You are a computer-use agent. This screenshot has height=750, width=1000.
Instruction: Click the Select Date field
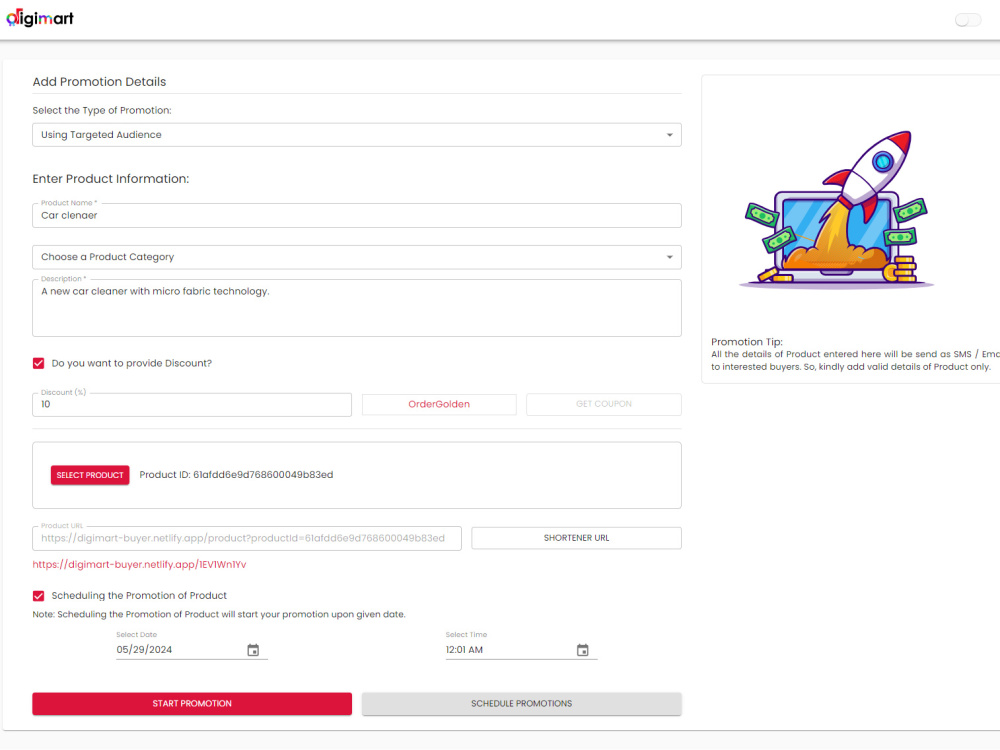[191, 650]
